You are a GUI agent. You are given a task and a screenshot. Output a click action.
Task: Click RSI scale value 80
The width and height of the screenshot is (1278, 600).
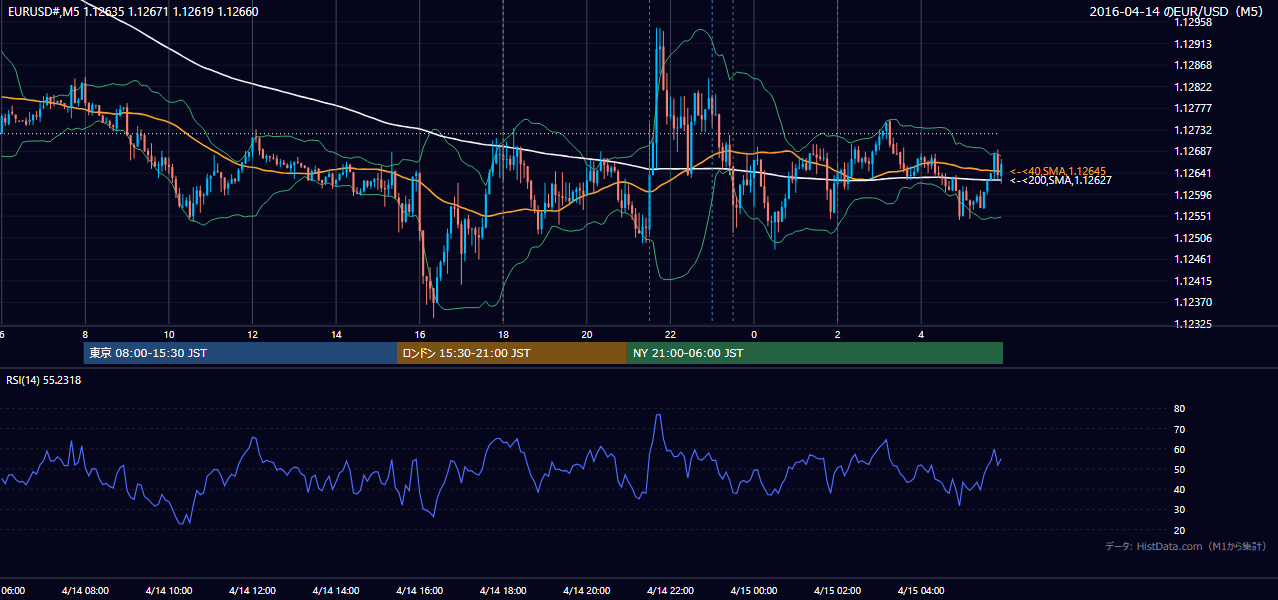pyautogui.click(x=1180, y=409)
